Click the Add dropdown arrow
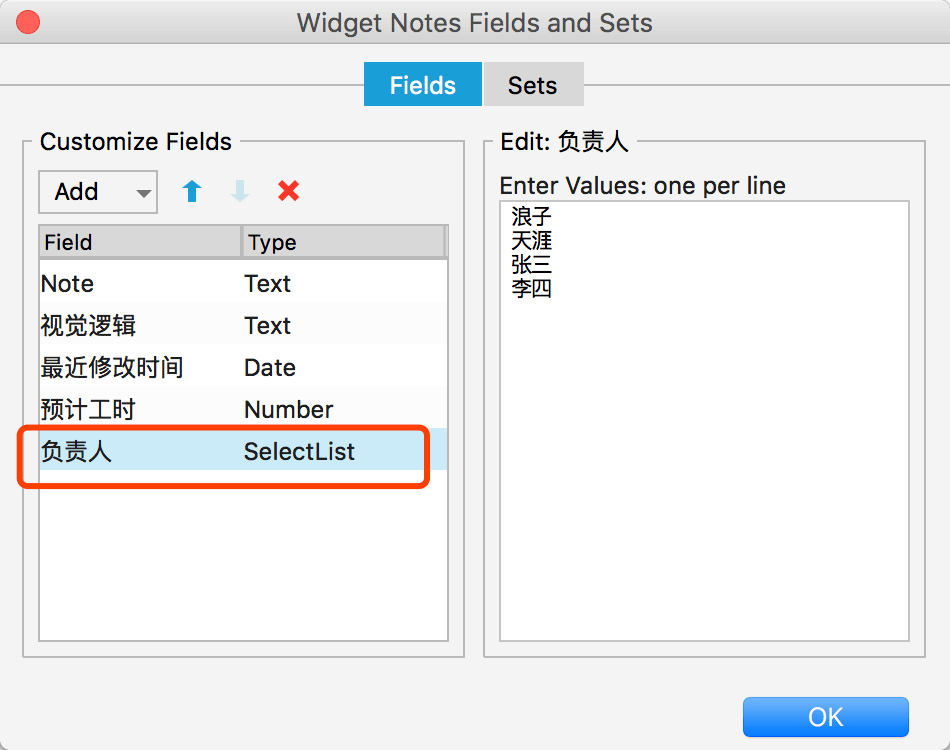950x750 pixels. [x=144, y=193]
